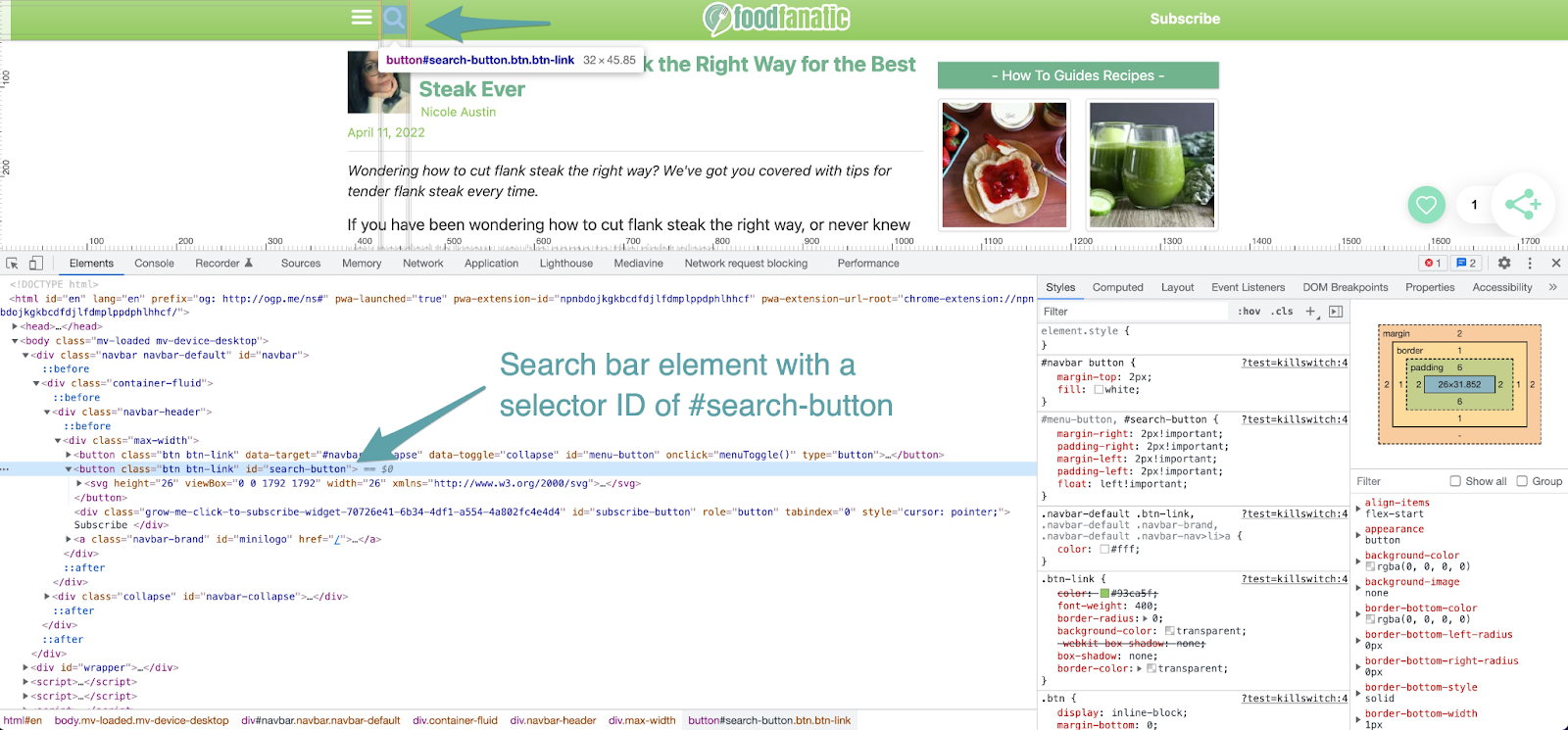Check the Group checkbox
This screenshot has height=730, width=1568.
pos(1522,481)
